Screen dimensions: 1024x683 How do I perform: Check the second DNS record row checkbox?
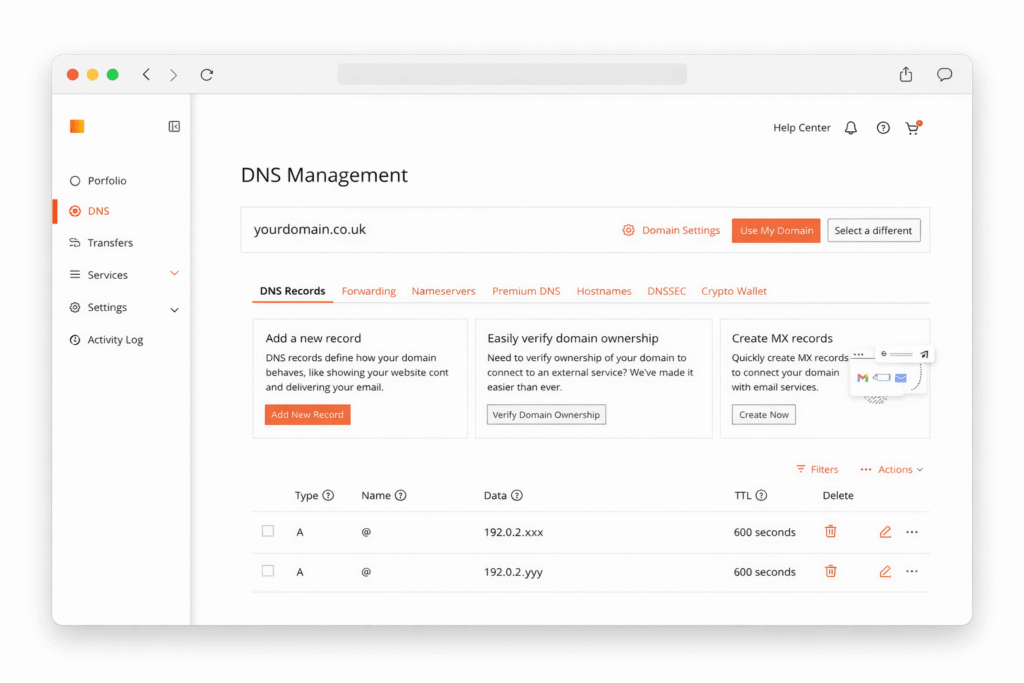[x=267, y=571]
